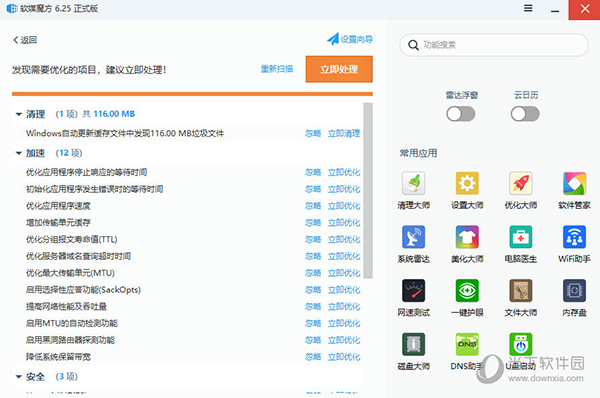Image resolution: width=600 pixels, height=398 pixels.
Task: Ignore 初始化应用程序发生错误时的等待时间
Action: [313, 189]
